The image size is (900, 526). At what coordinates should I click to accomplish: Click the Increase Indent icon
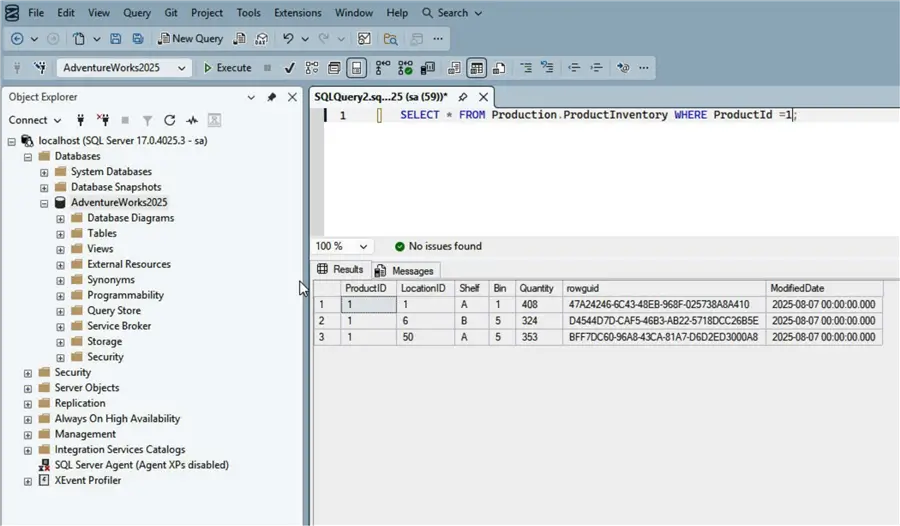[x=596, y=68]
